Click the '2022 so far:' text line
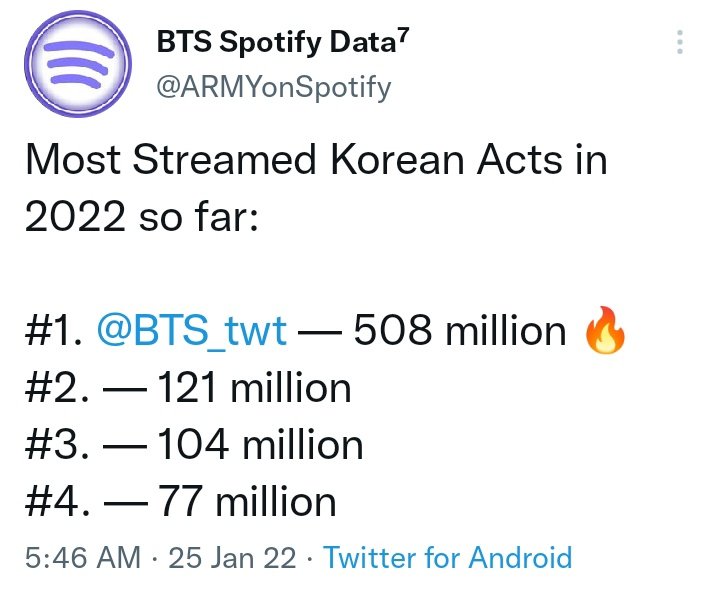The height and width of the screenshot is (599, 720). [x=141, y=216]
